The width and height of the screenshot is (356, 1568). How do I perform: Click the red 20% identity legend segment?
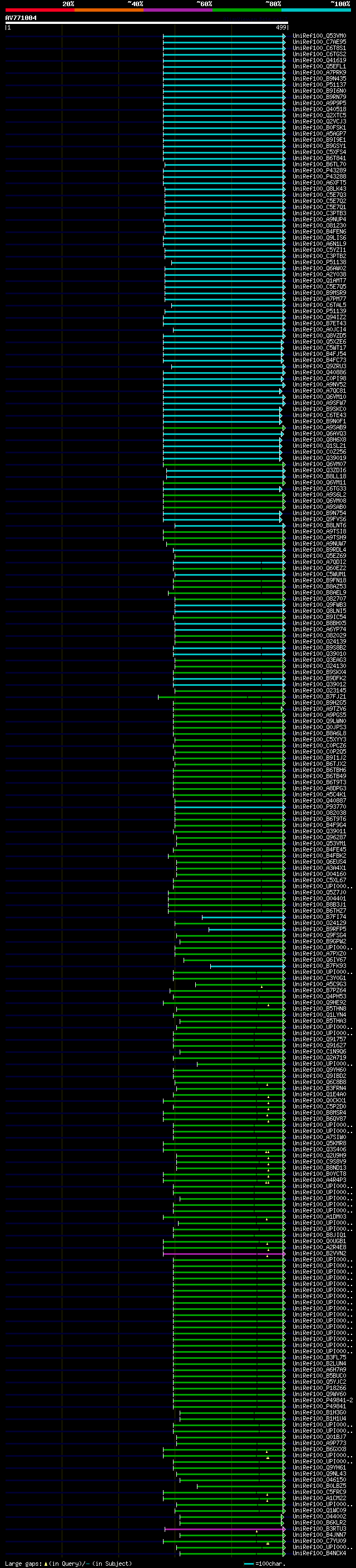pos(39,10)
